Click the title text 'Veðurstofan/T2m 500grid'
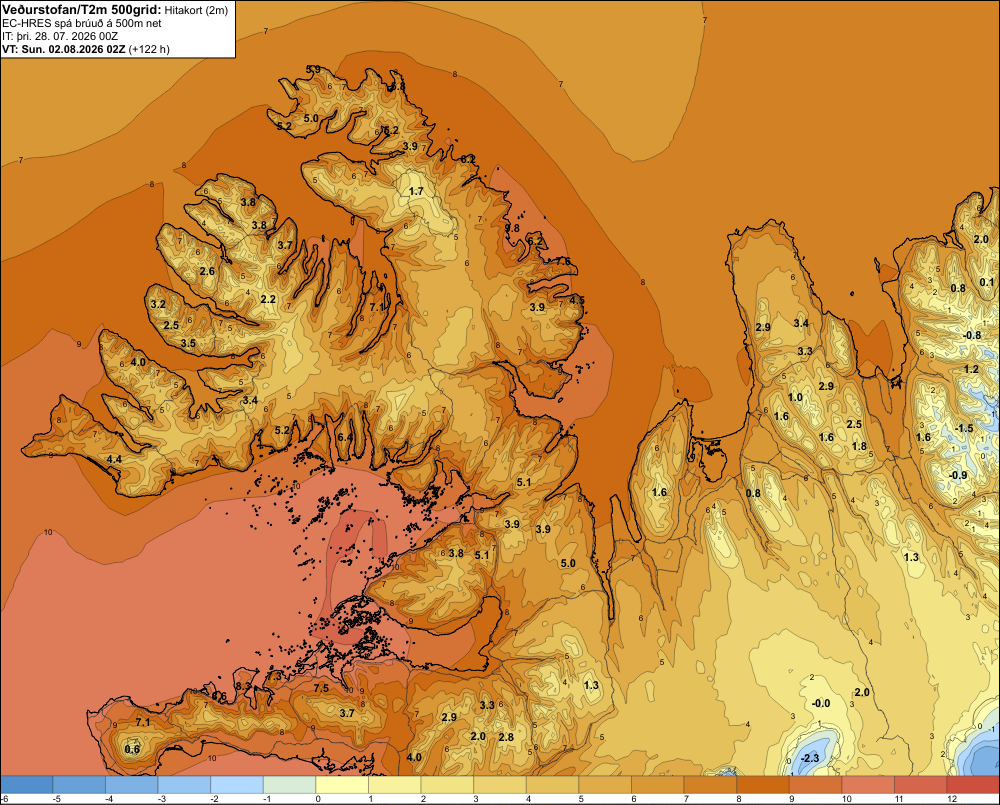The width and height of the screenshot is (1000, 805). click(82, 9)
